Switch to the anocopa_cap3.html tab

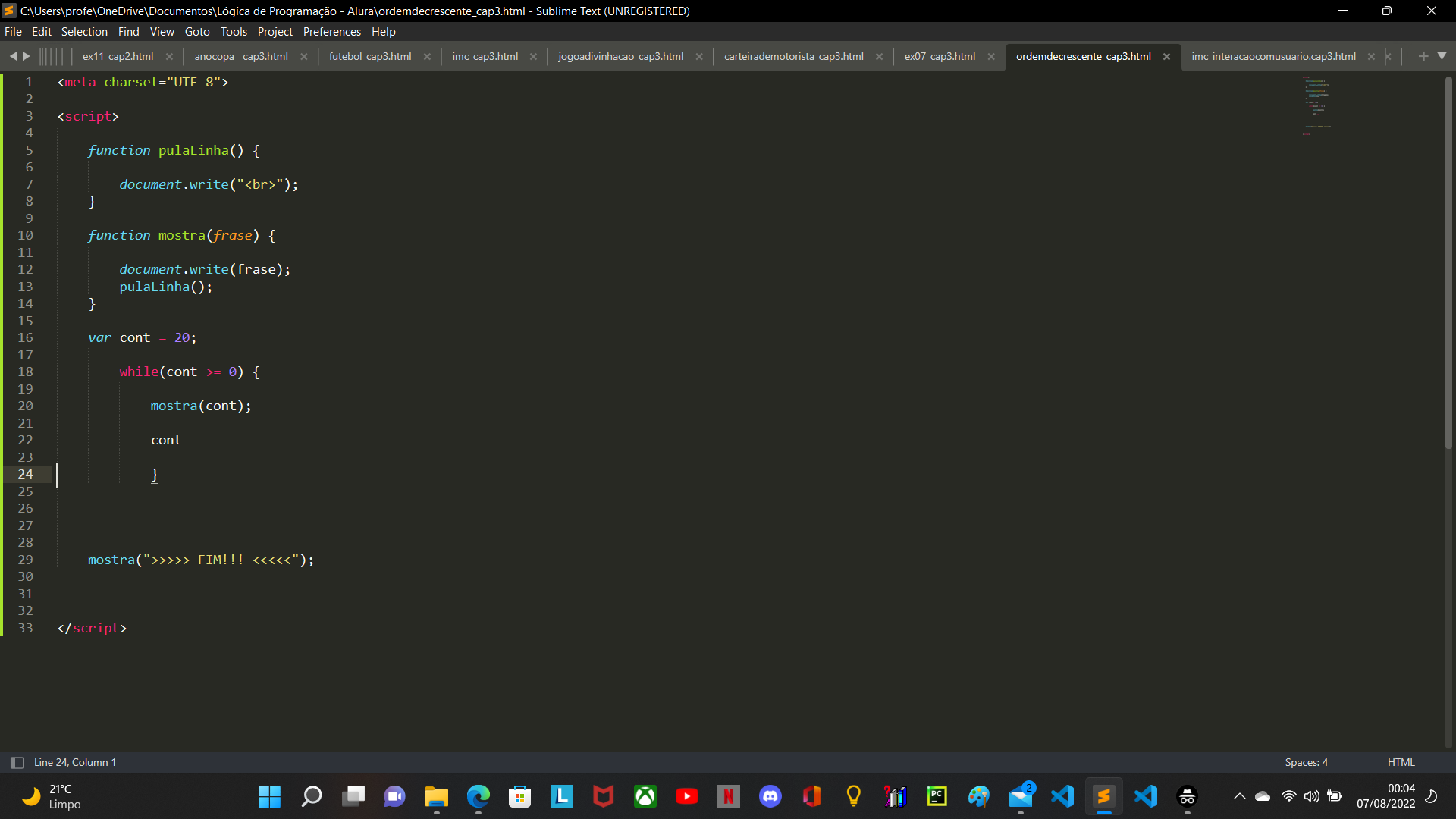coord(241,56)
